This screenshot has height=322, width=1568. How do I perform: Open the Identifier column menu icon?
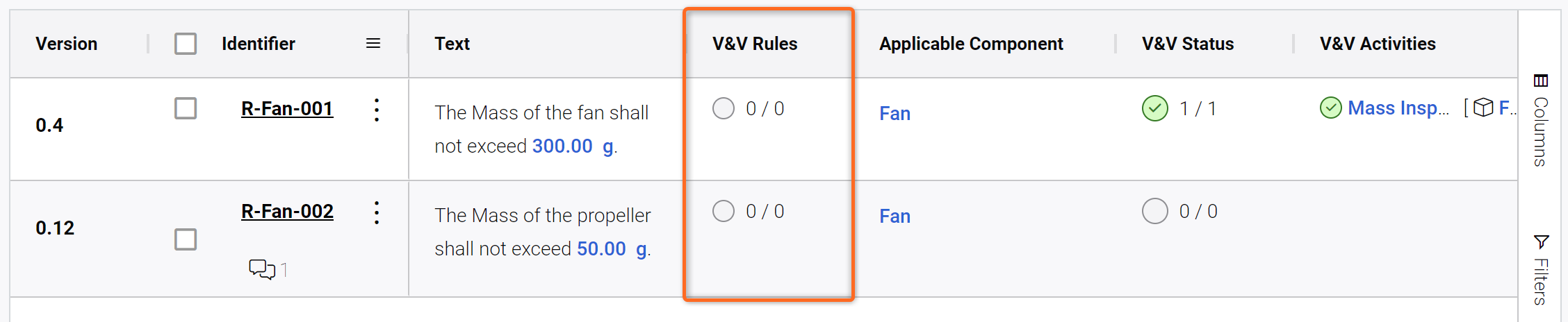click(x=373, y=44)
